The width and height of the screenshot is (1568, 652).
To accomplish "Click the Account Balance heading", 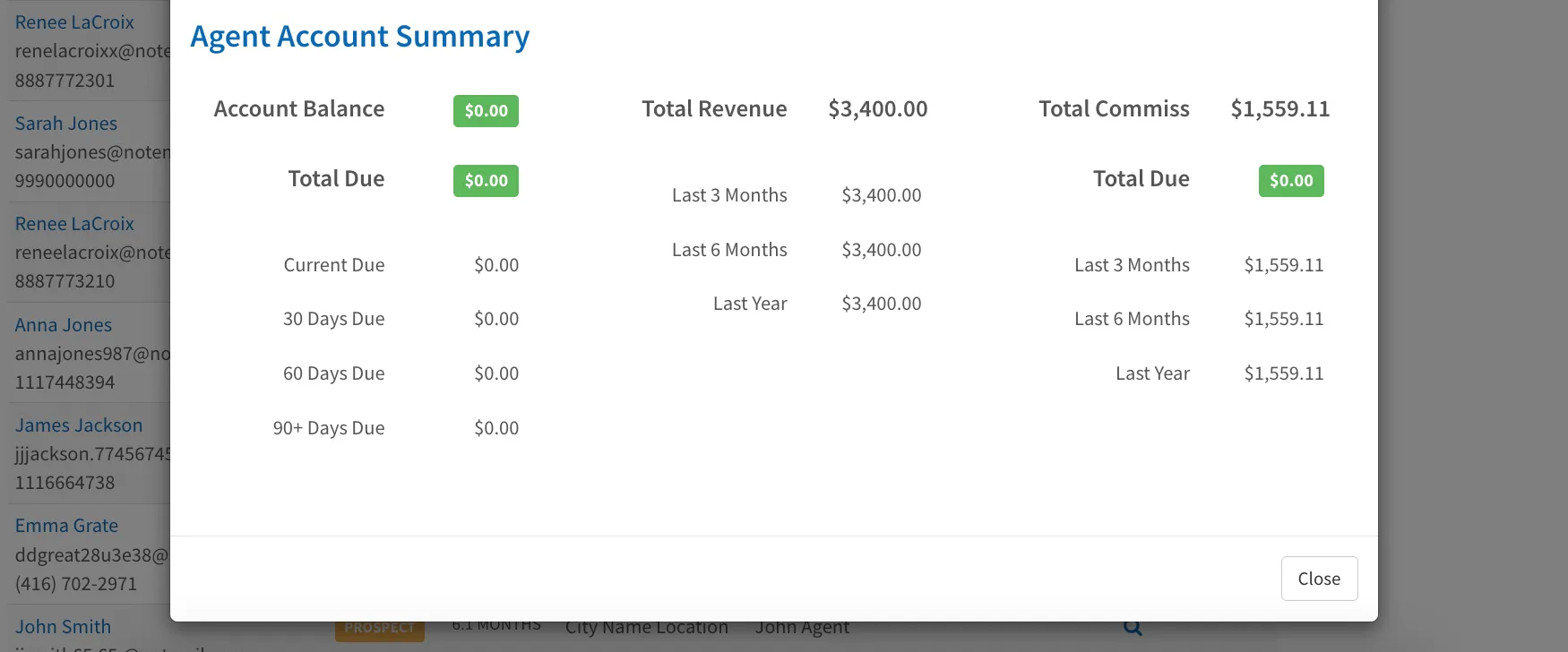I will [299, 109].
